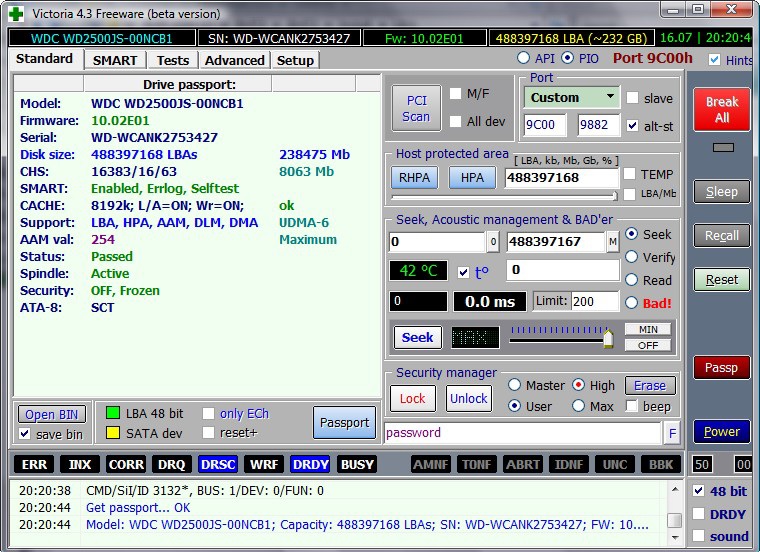
Task: Enable the M/F checkbox
Action: (455, 94)
